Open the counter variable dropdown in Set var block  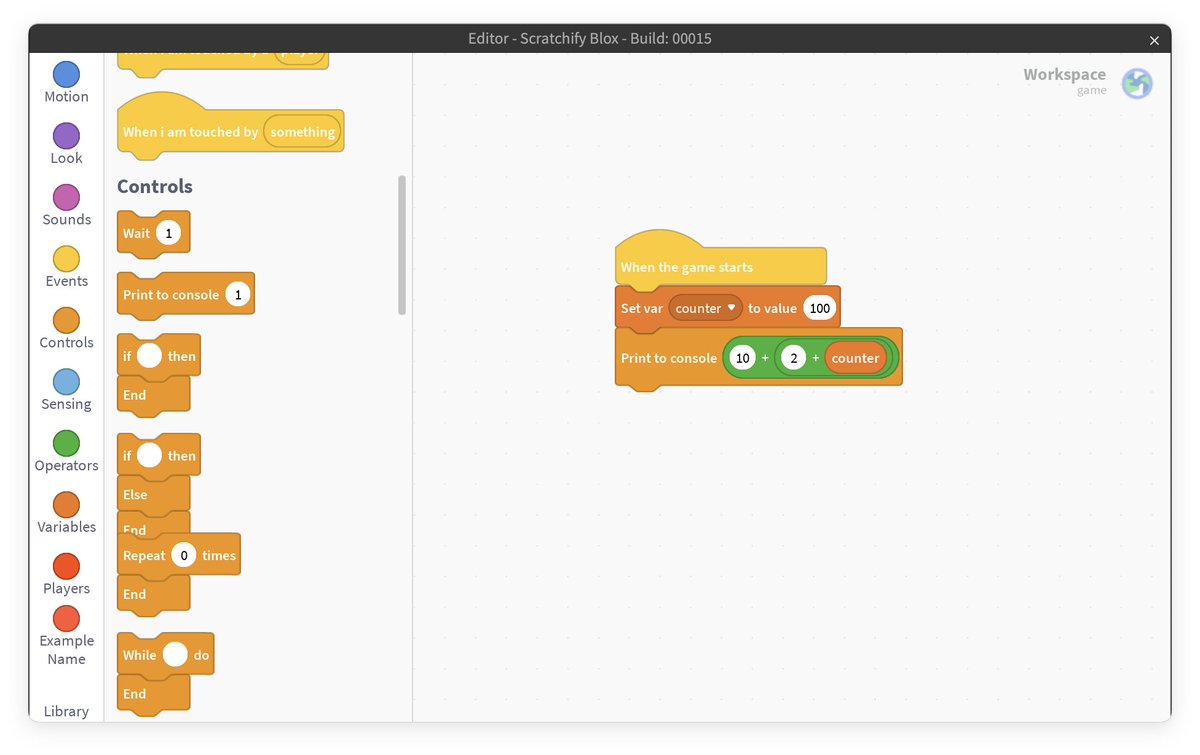[705, 308]
